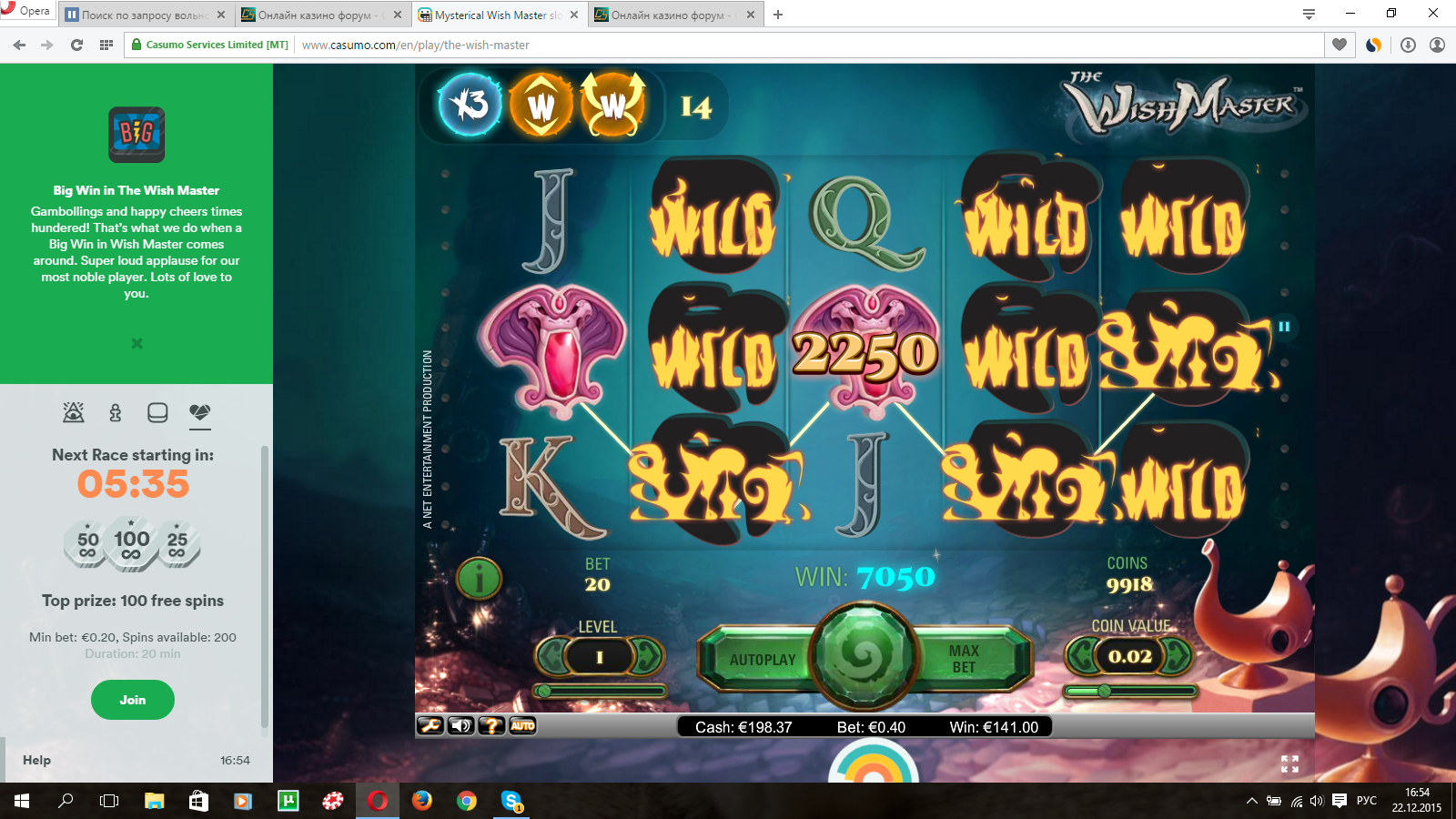This screenshot has height=819, width=1456.
Task: Open Windows taskbar search
Action: pyautogui.click(x=66, y=801)
